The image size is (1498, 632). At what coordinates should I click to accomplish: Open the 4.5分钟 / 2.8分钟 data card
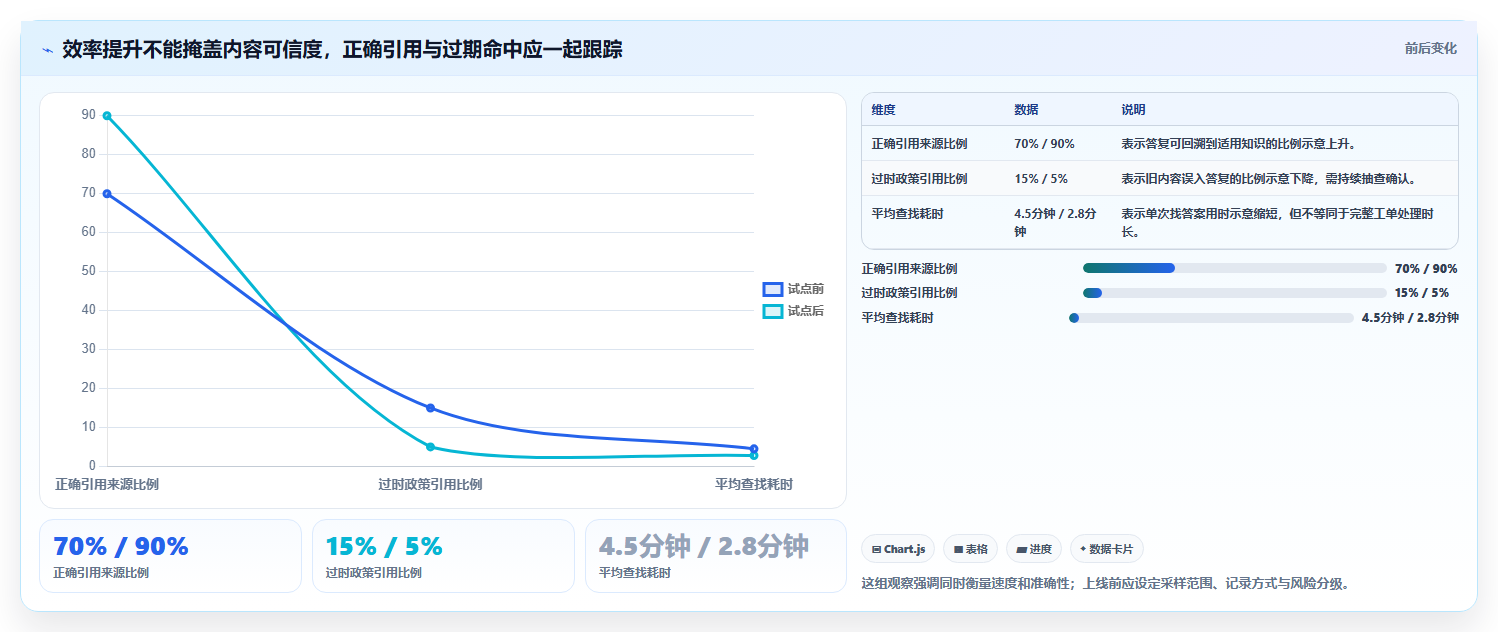[x=716, y=556]
